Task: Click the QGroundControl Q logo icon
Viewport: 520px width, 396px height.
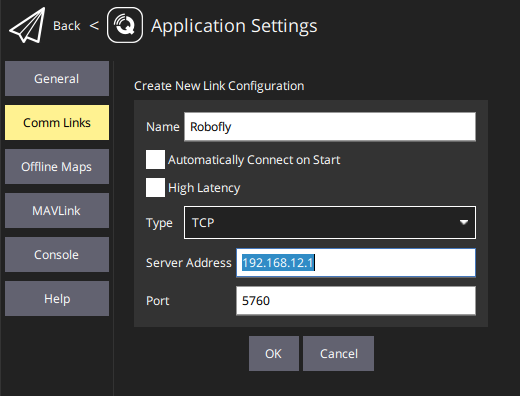Action: coord(125,25)
